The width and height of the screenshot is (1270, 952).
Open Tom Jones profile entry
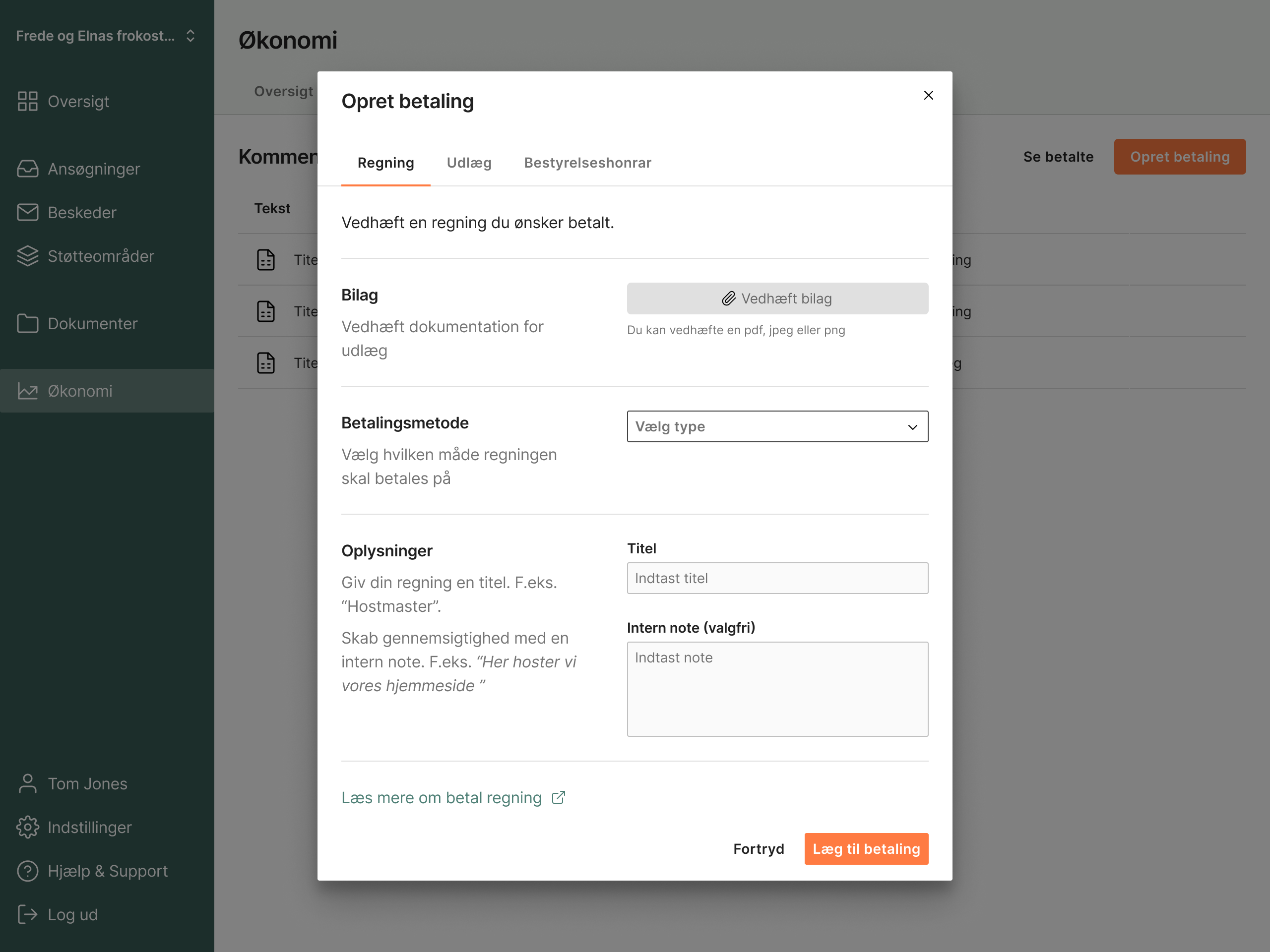tap(87, 783)
